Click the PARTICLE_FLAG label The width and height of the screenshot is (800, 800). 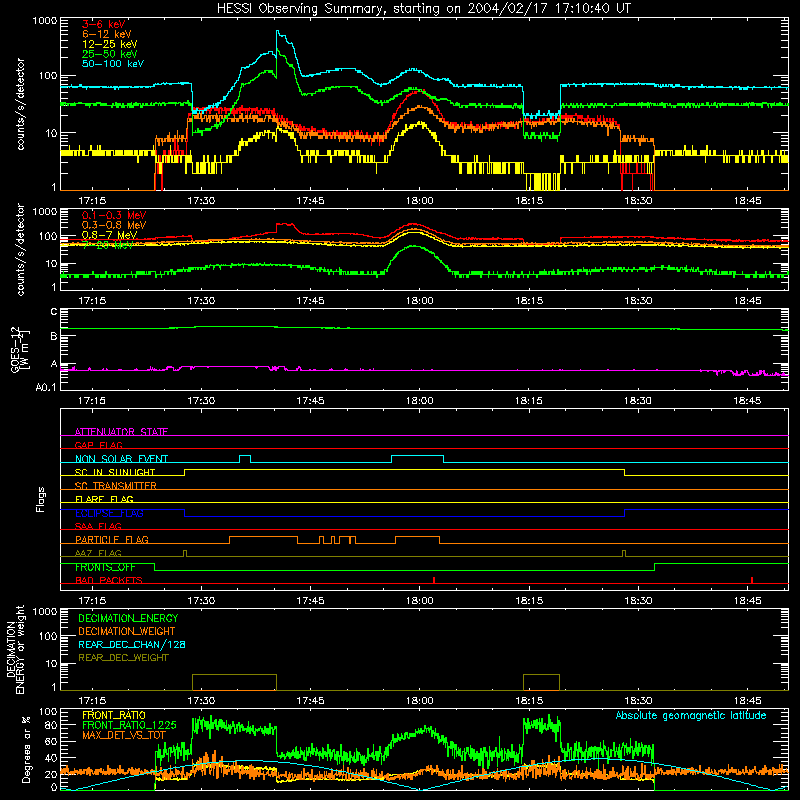point(112,540)
